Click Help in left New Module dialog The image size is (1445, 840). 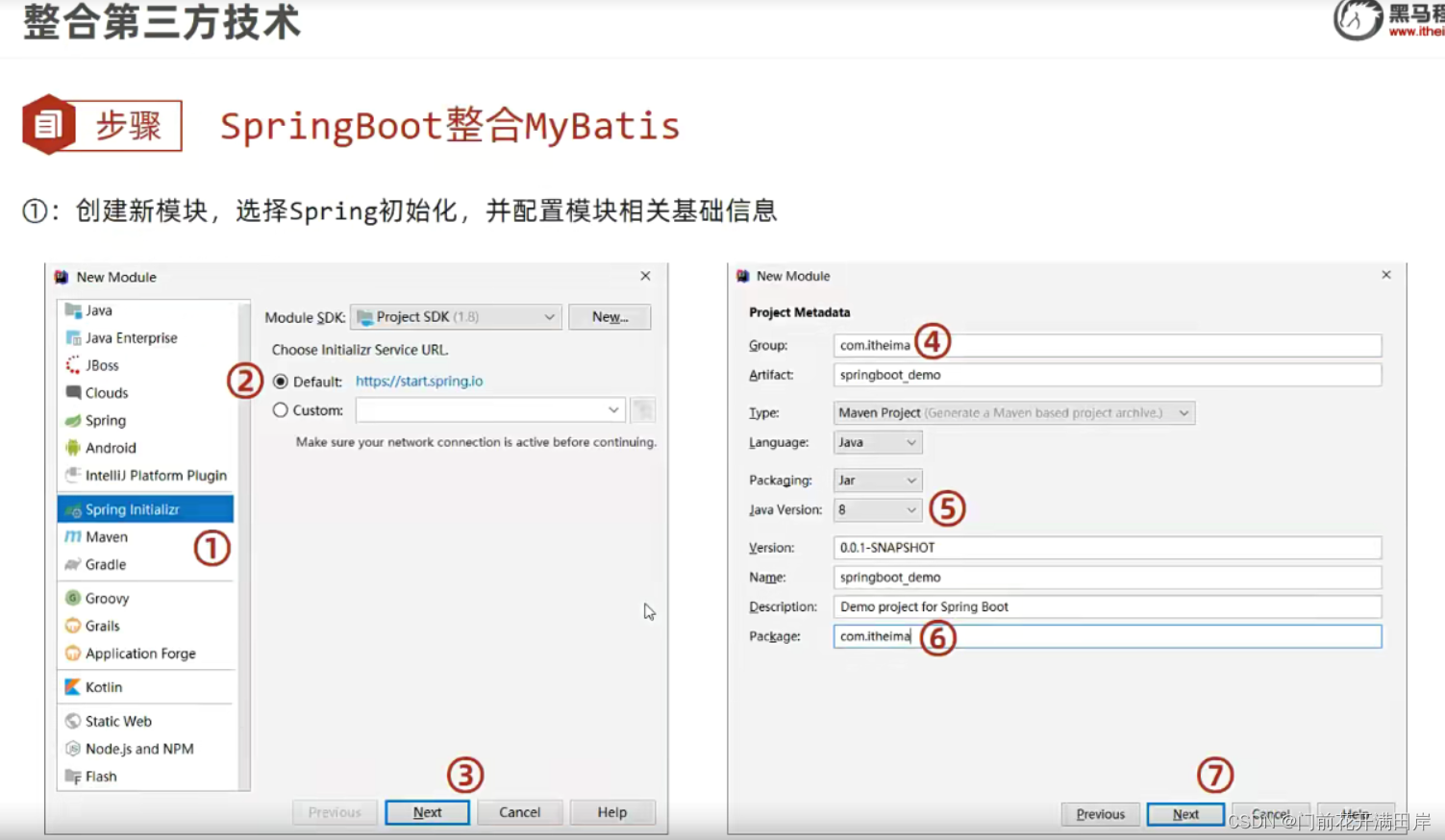611,812
